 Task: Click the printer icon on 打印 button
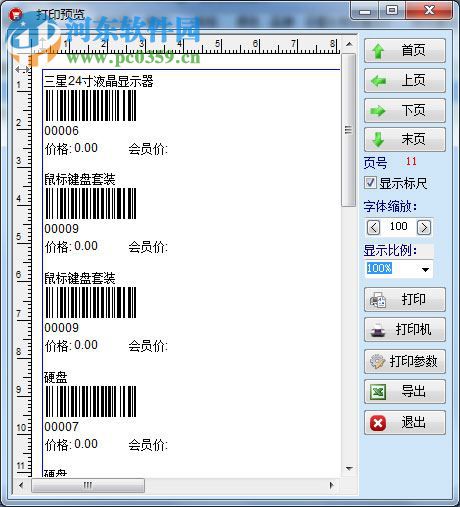pos(378,300)
